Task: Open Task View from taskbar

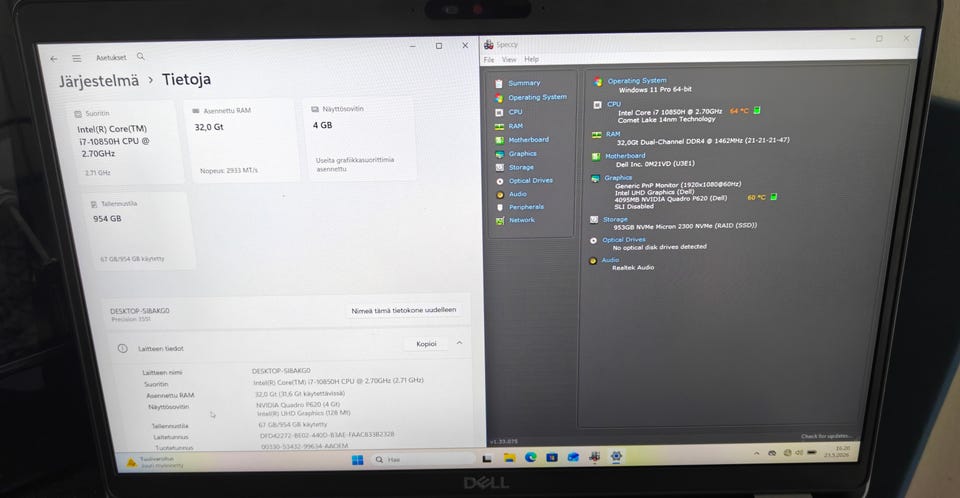Action: [487, 458]
